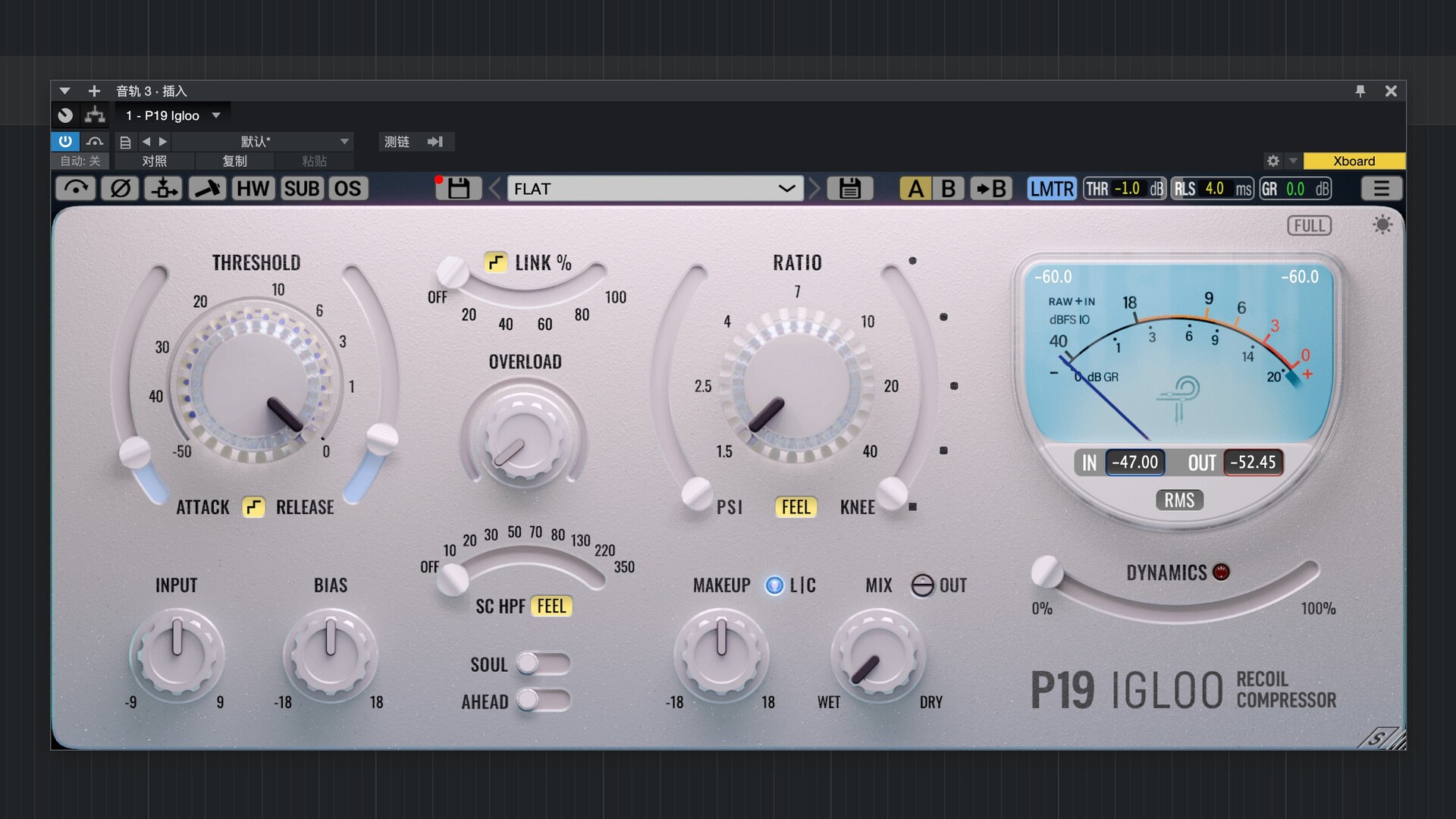Click the 对照 compare button
1456x819 pixels.
point(154,161)
